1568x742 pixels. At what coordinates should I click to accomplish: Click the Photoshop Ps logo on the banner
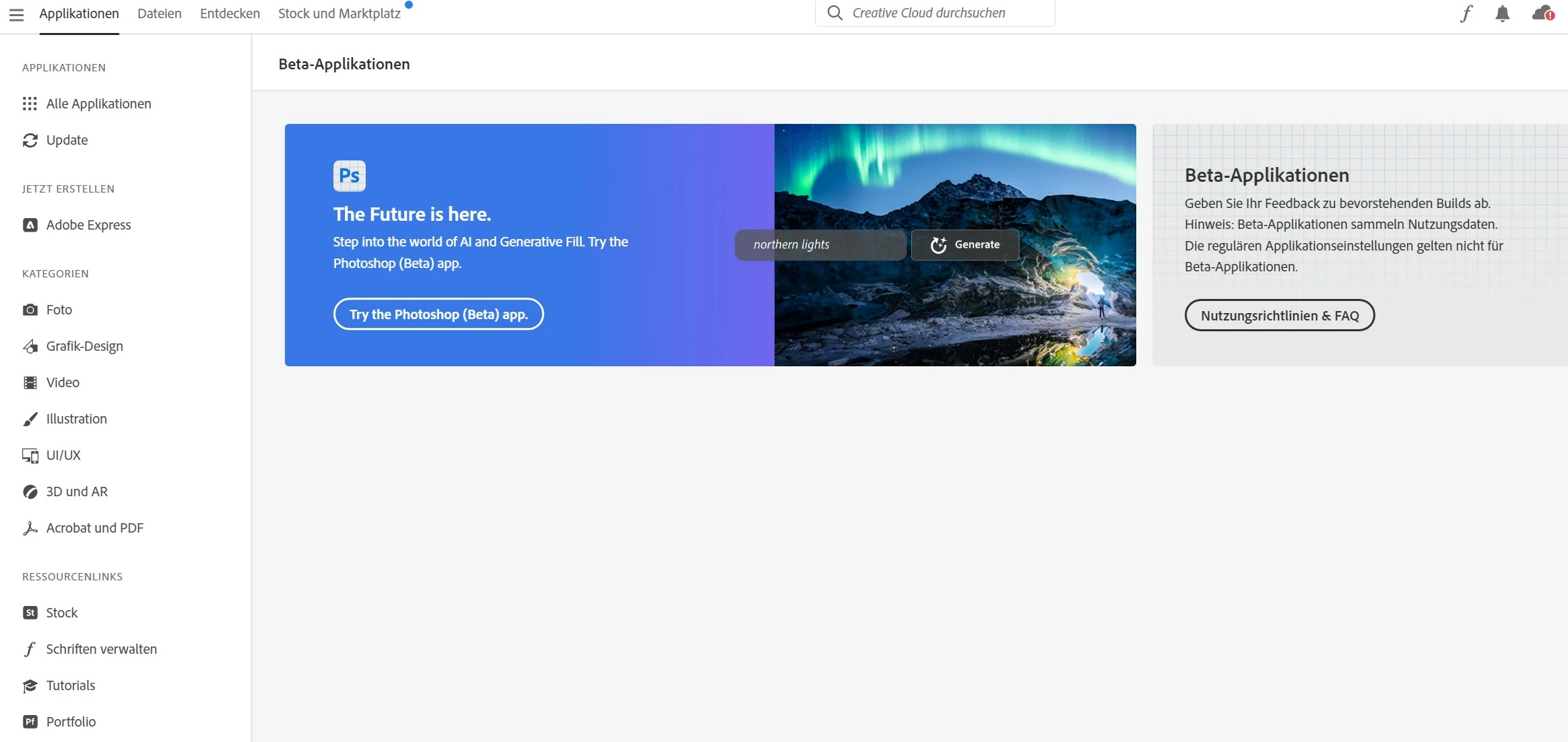pyautogui.click(x=349, y=176)
